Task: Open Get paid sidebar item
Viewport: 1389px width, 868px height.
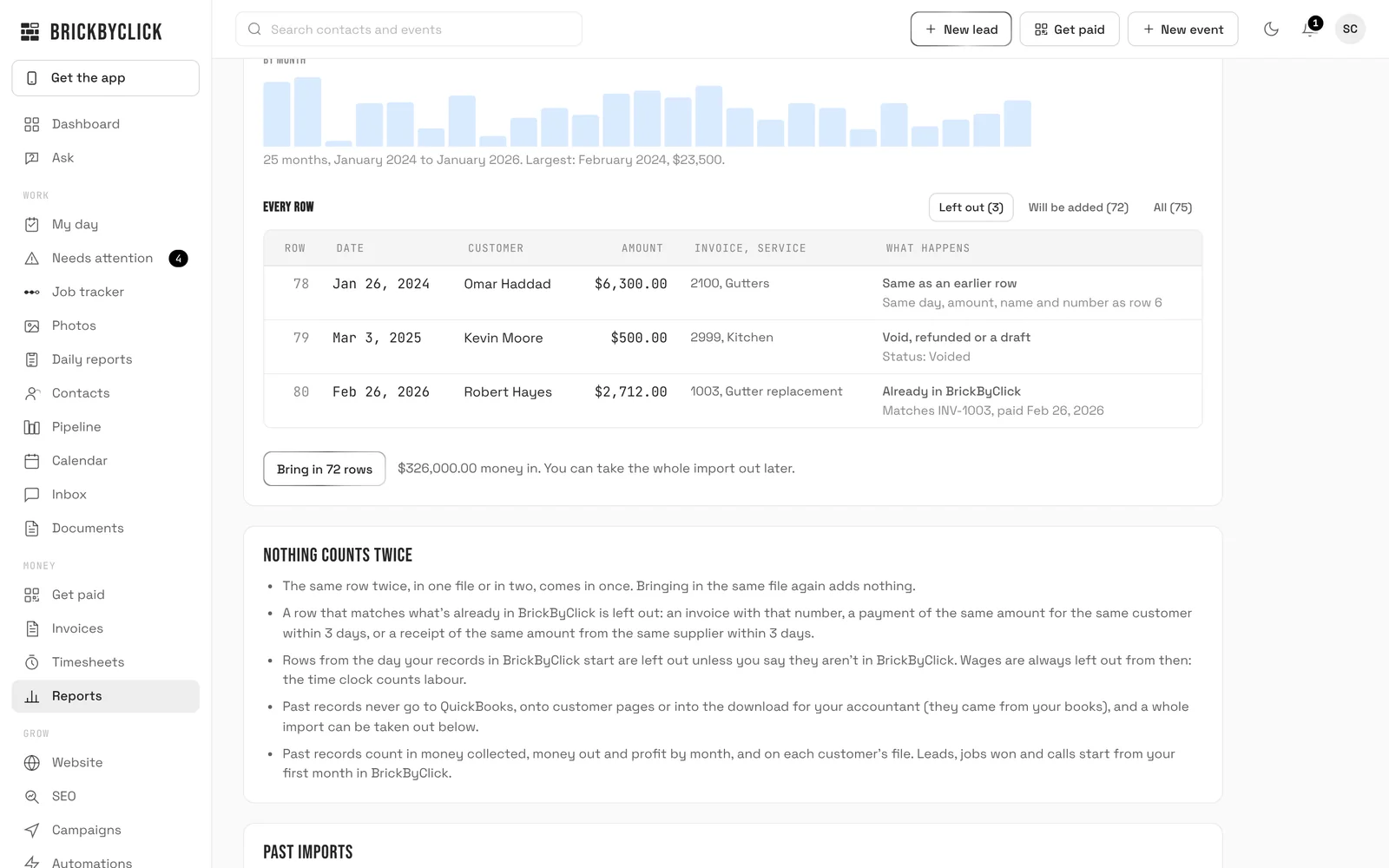Action: (106, 595)
